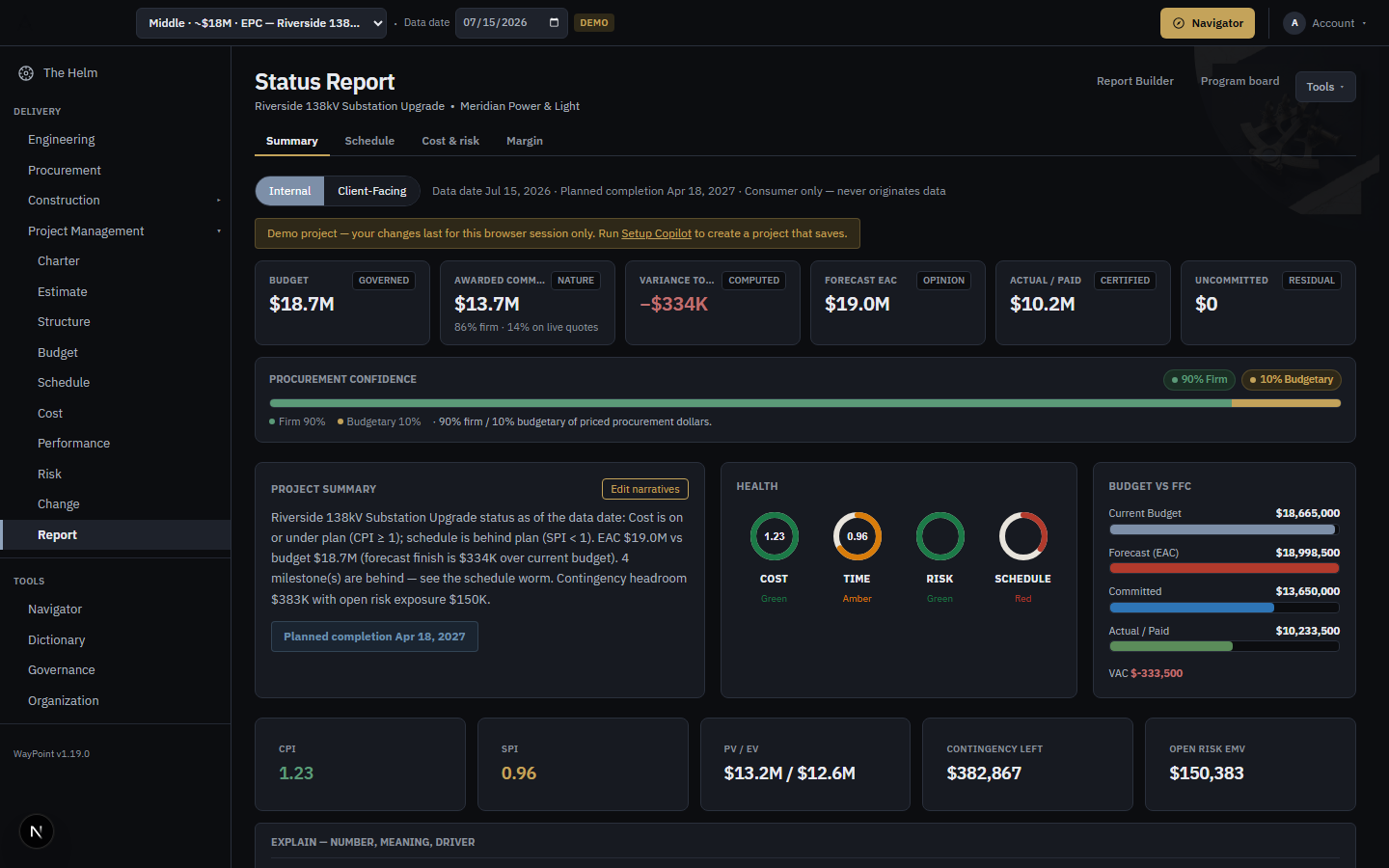Expand the Account menu arrow
This screenshot has width=1389, height=868.
click(x=1365, y=23)
